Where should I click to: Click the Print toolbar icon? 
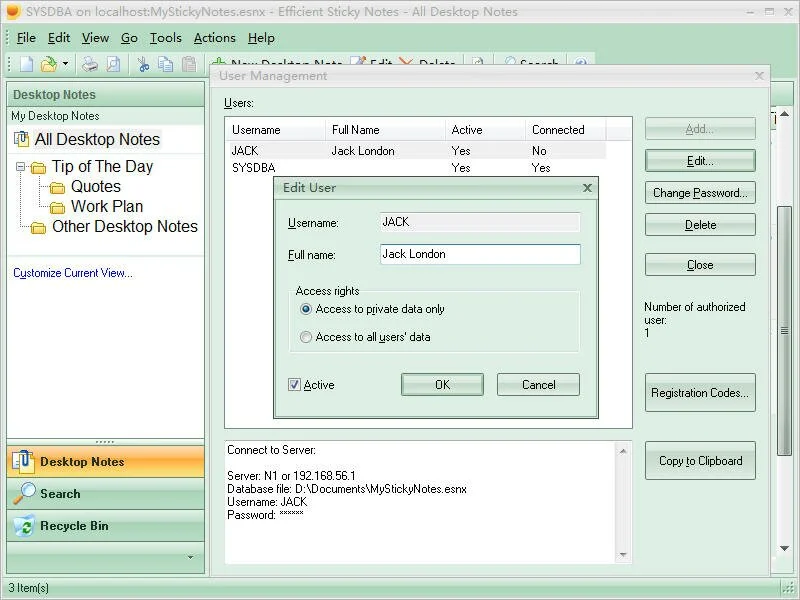point(90,65)
